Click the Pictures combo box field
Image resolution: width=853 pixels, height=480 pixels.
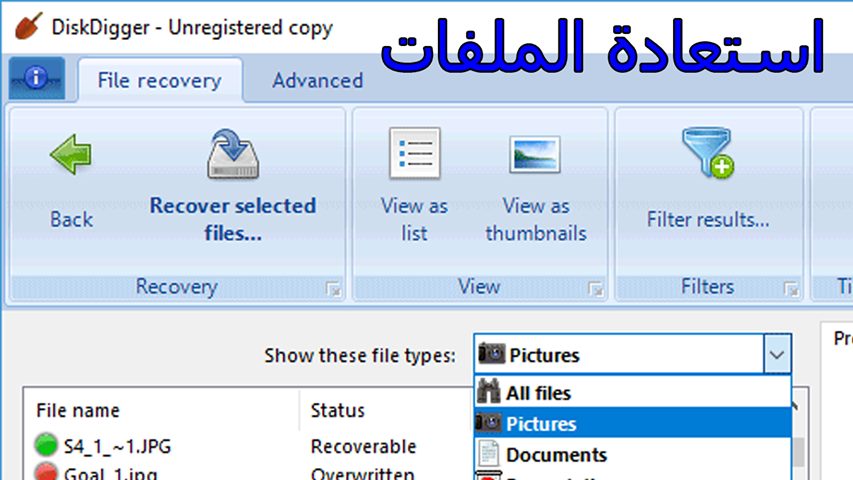click(x=619, y=355)
